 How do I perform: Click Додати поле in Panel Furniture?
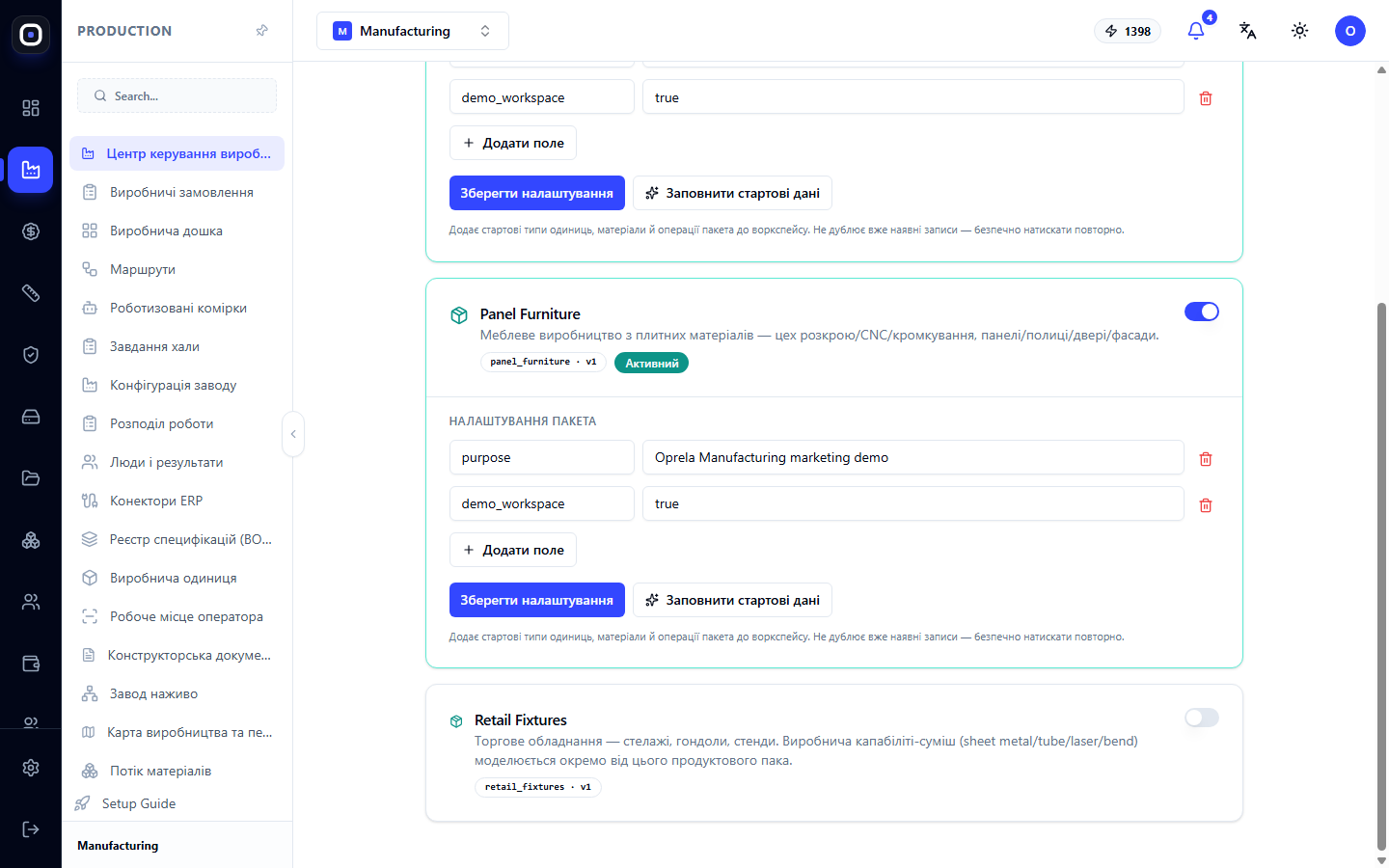click(513, 550)
